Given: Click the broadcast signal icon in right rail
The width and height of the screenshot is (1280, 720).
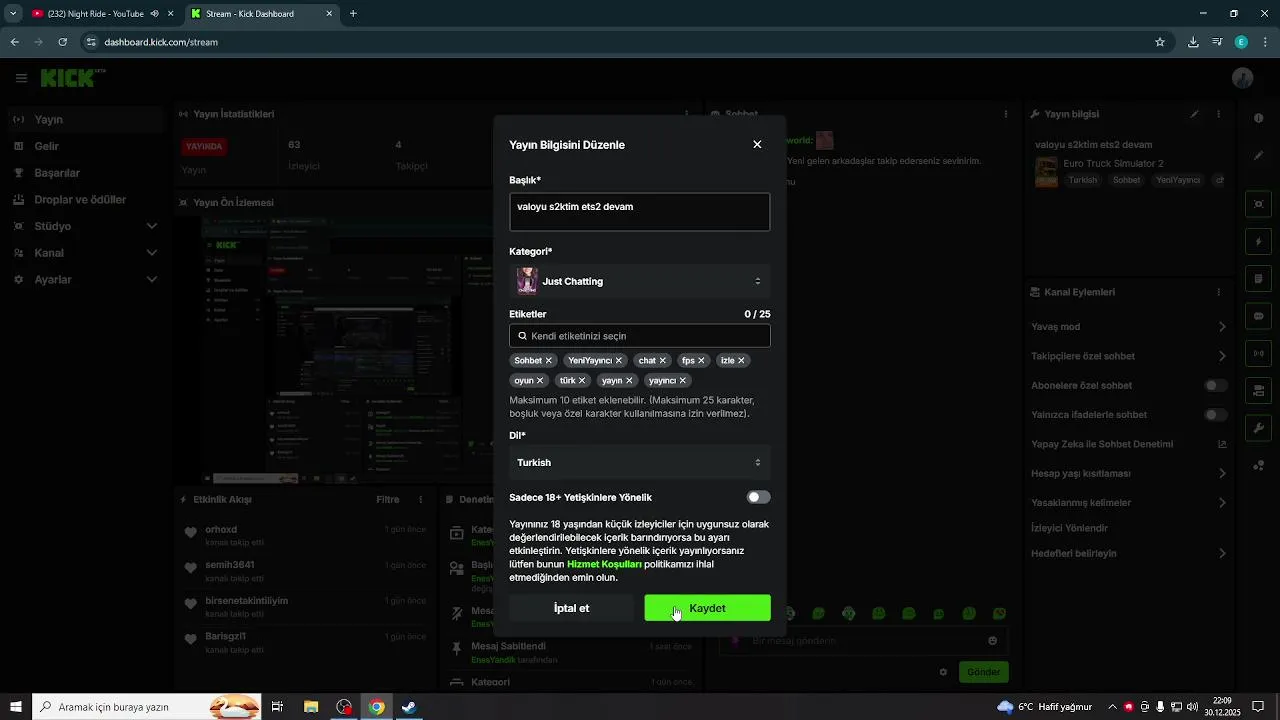Looking at the screenshot, I should point(1259,353).
